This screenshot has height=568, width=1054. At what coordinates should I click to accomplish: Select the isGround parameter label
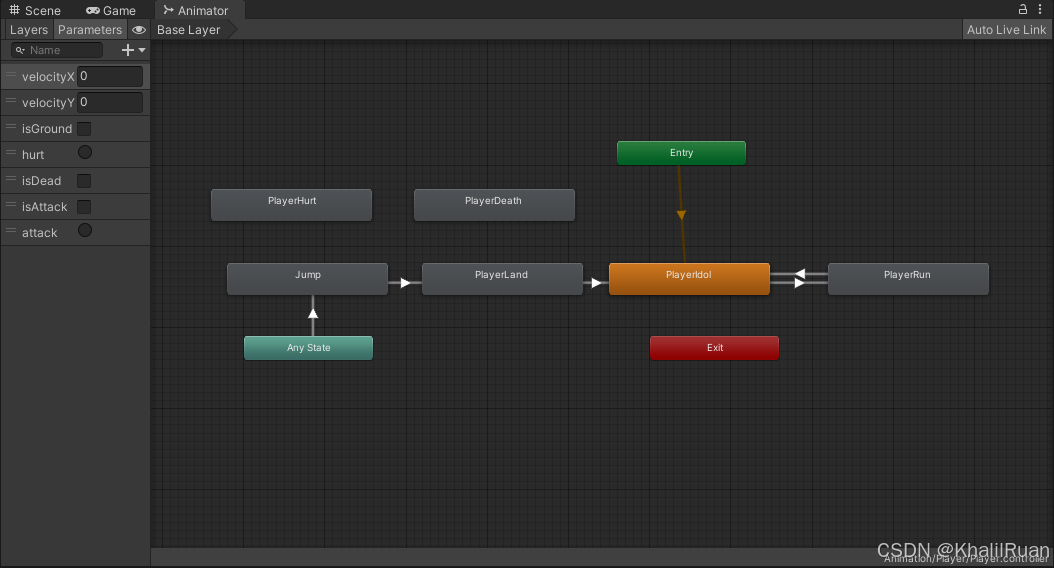46,128
